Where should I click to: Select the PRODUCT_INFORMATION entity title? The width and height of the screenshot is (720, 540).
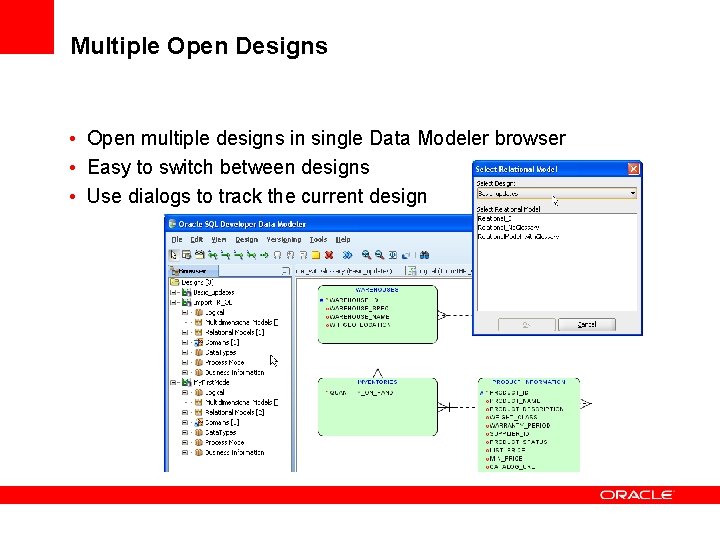tap(529, 382)
